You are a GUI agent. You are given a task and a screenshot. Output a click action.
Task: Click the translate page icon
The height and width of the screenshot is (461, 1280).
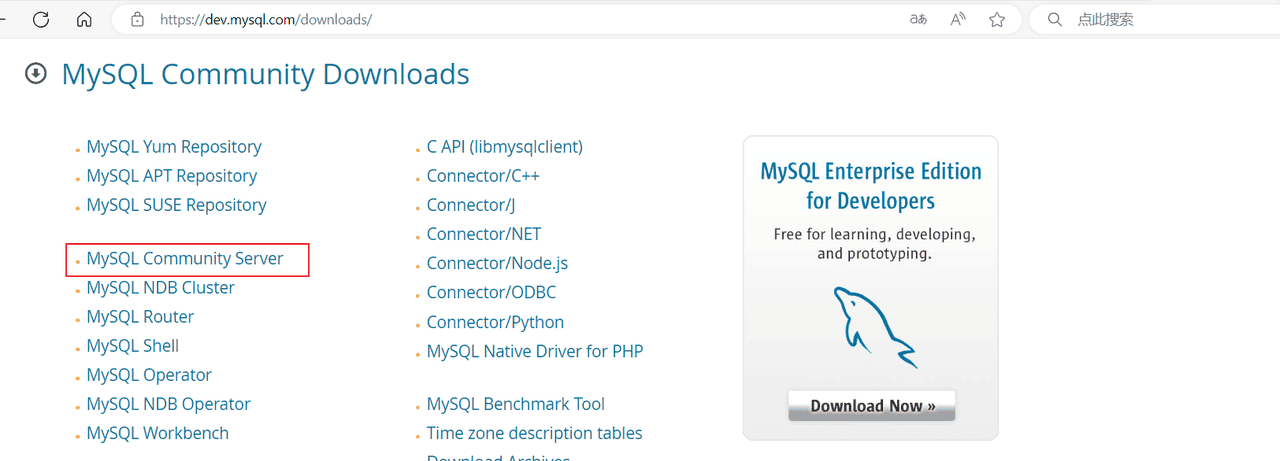coord(918,19)
